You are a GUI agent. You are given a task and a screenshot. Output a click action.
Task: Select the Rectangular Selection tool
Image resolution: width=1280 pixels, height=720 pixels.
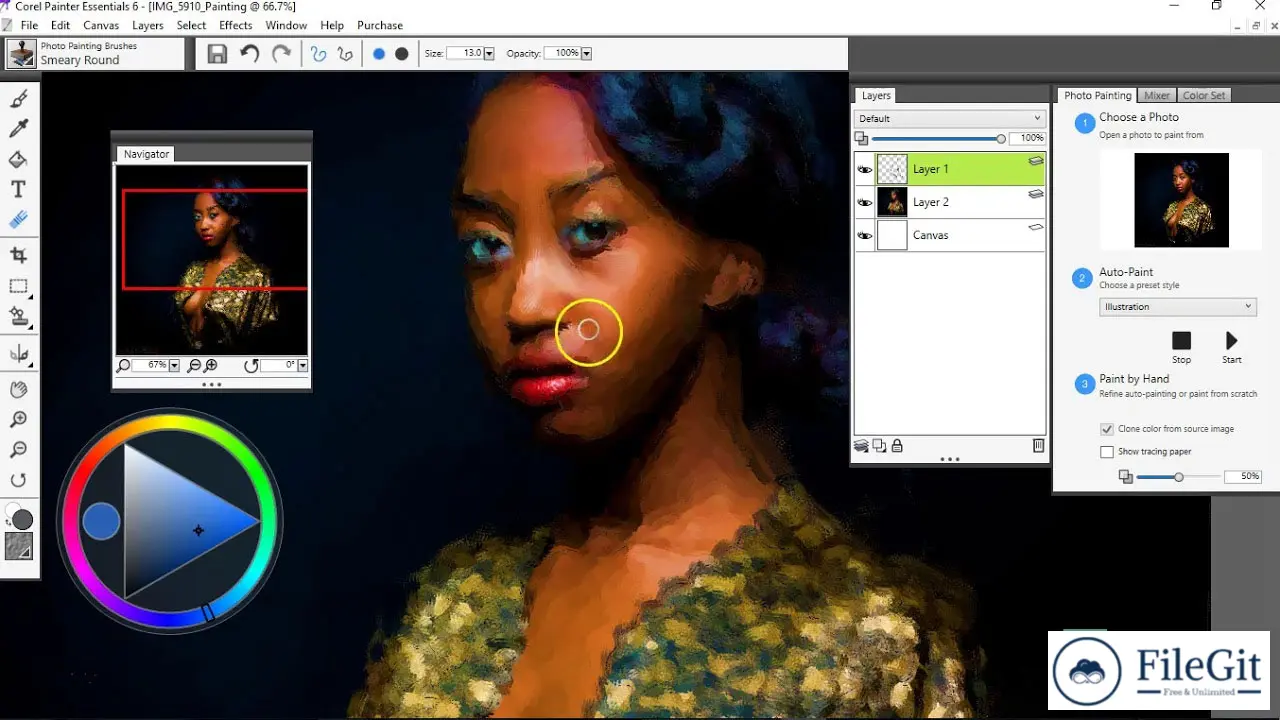coord(18,286)
